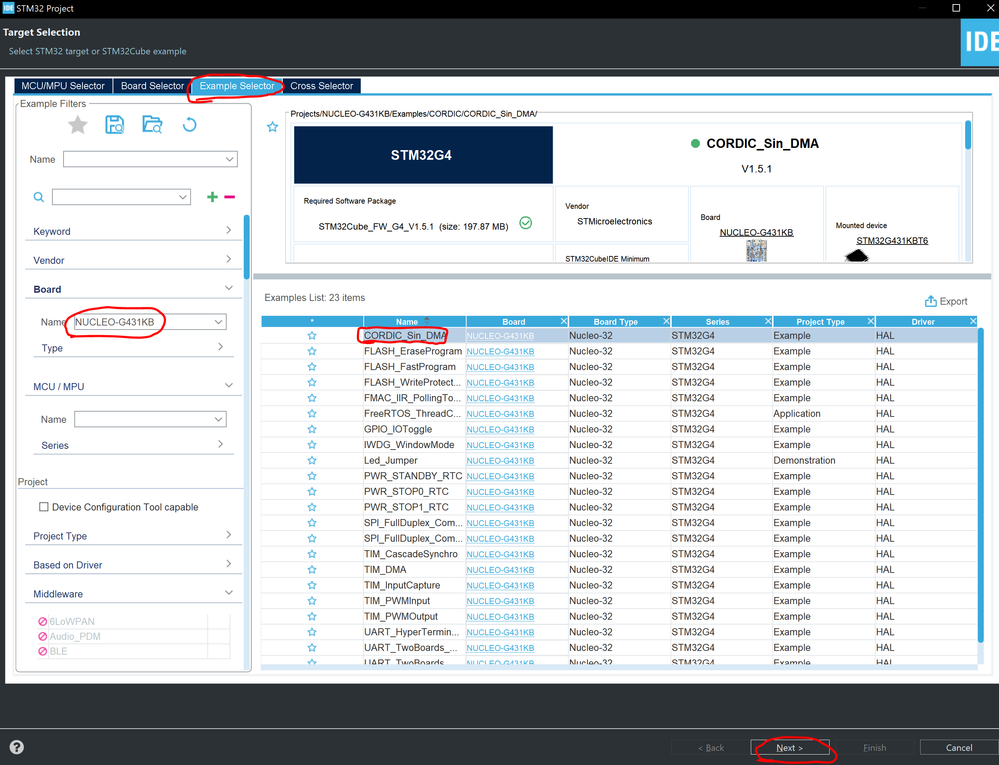999x765 pixels.
Task: Open the NUCLEO-G431KB board link in details panel
Action: coord(756,232)
